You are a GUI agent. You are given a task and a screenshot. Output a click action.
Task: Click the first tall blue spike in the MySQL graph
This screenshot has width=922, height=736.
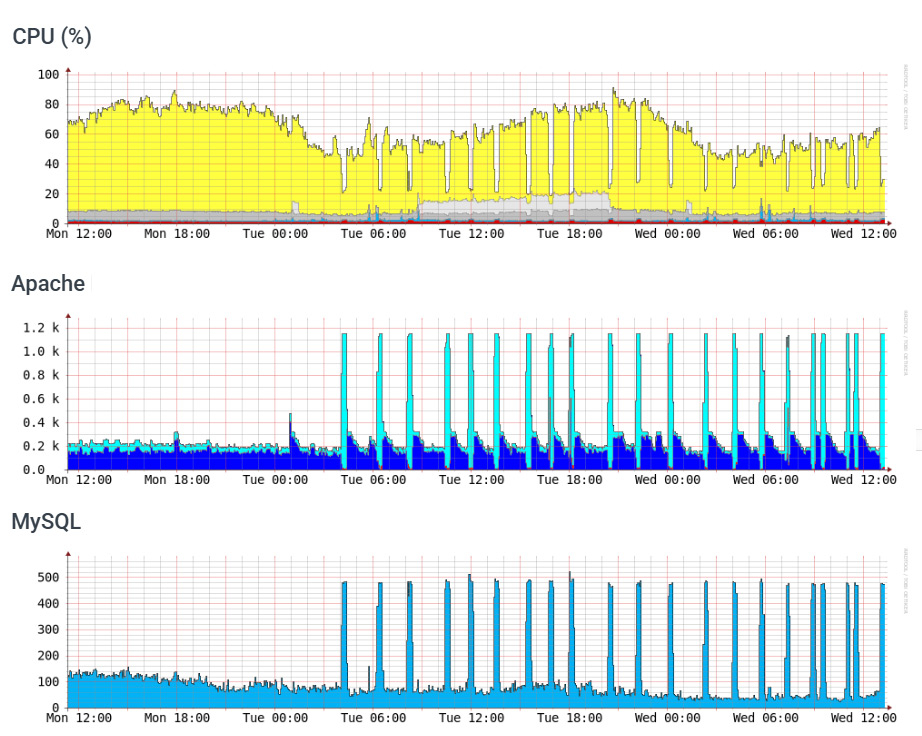[344, 630]
